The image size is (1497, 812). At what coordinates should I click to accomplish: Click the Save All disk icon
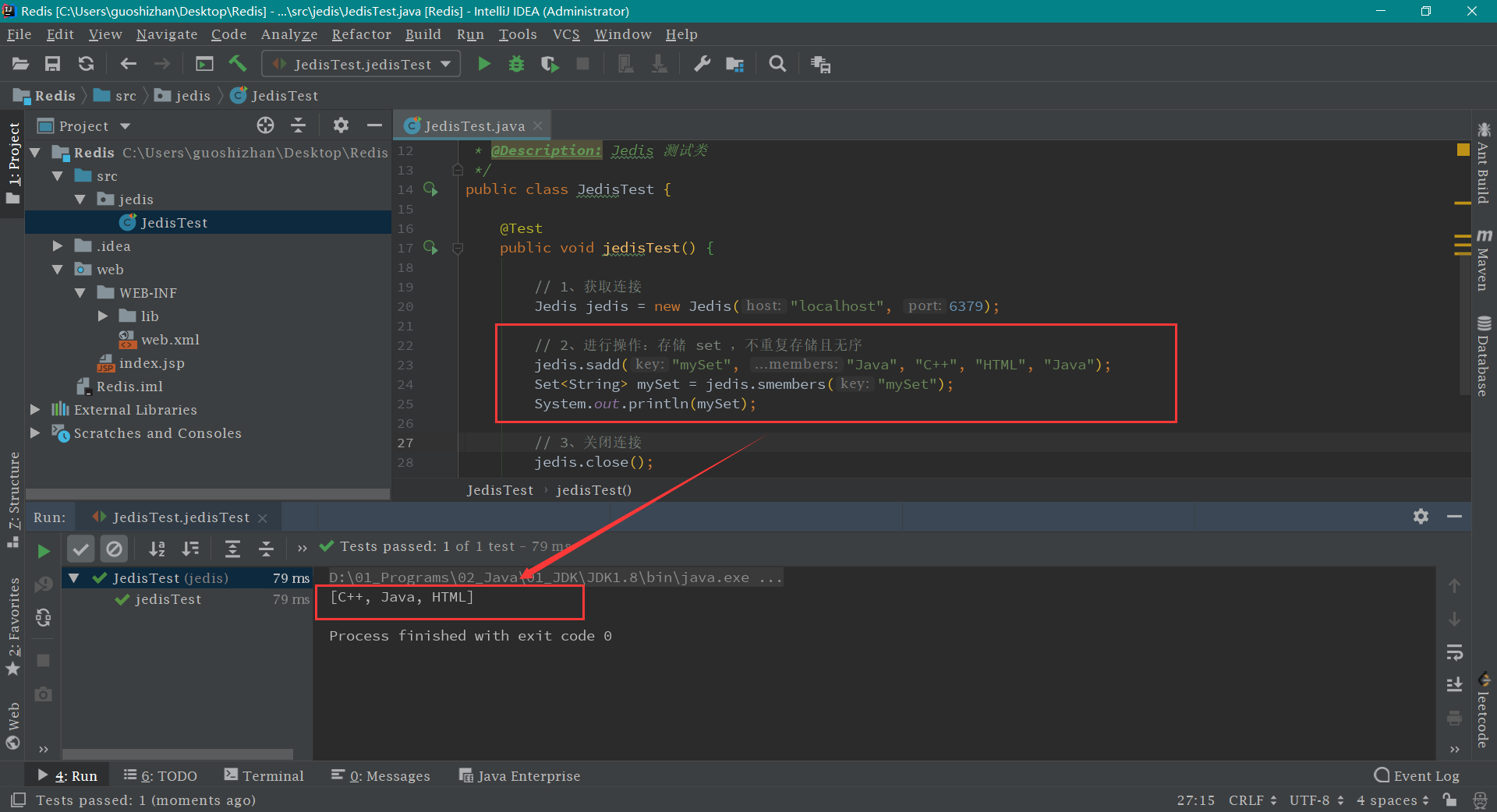(x=52, y=64)
